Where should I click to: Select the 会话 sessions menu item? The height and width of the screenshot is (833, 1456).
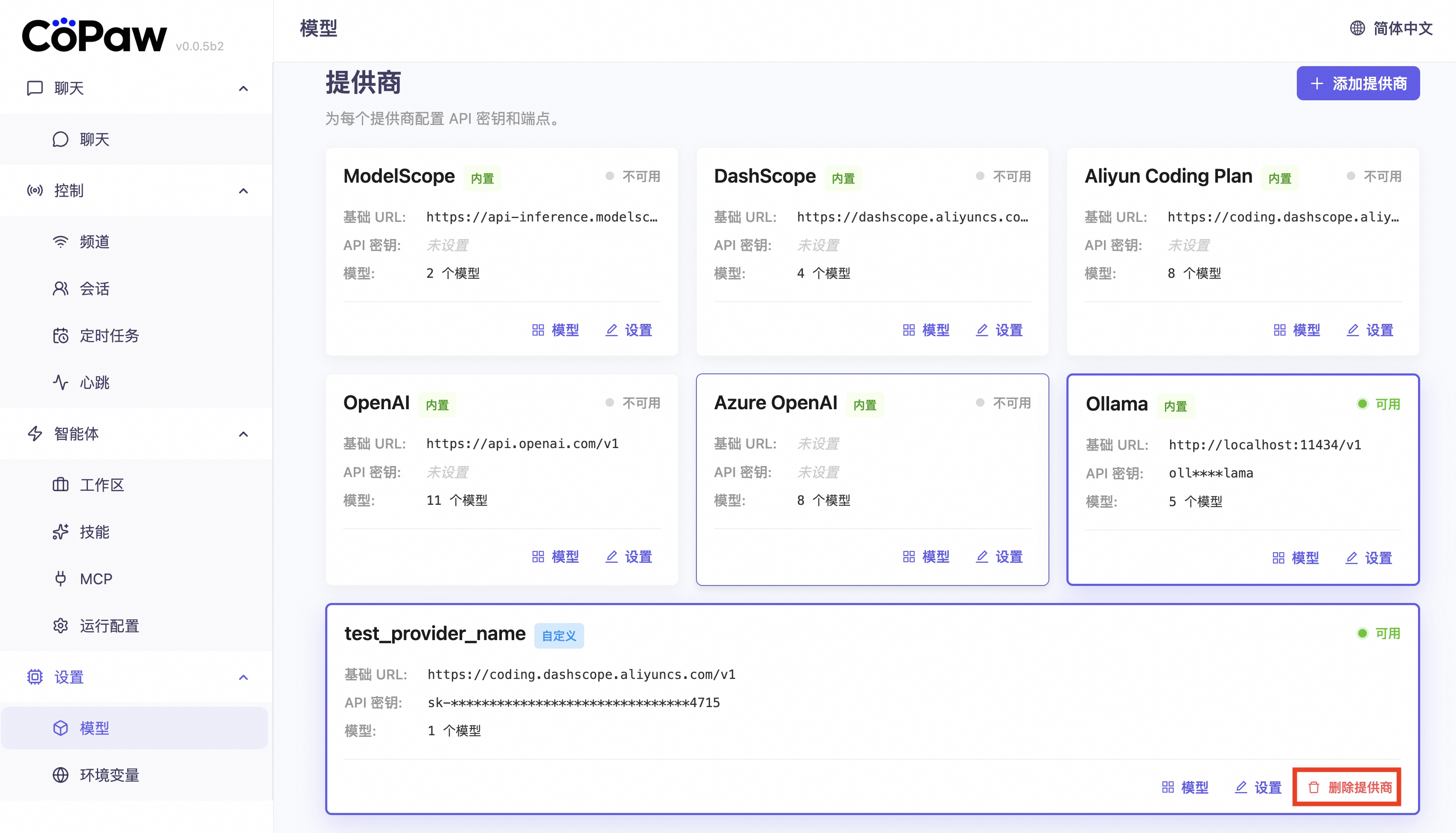coord(94,288)
